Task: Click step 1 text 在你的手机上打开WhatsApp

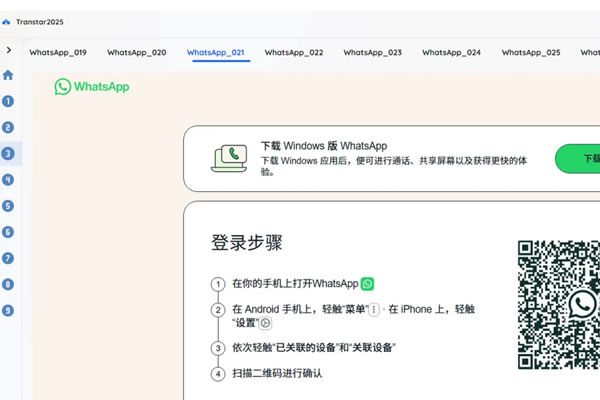Action: [295, 284]
